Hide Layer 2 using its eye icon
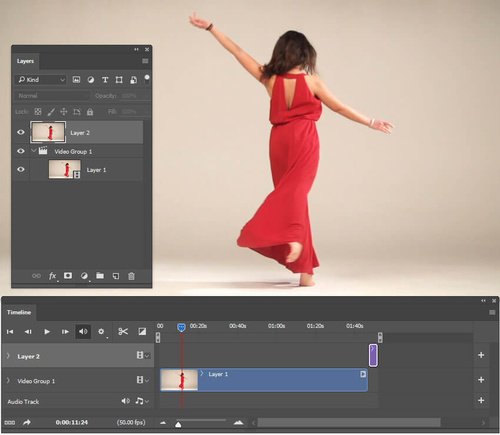 tap(21, 132)
